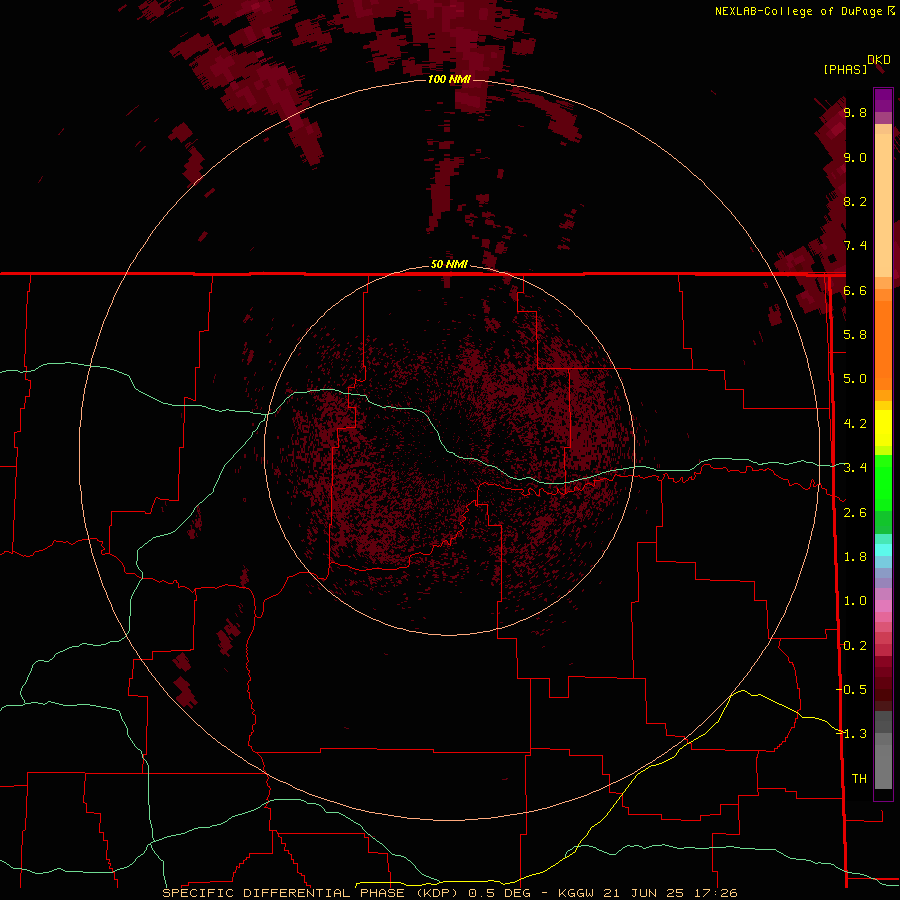Viewport: 900px width, 900px height.
Task: Click the 1.0 value on the color scale
Action: click(855, 601)
